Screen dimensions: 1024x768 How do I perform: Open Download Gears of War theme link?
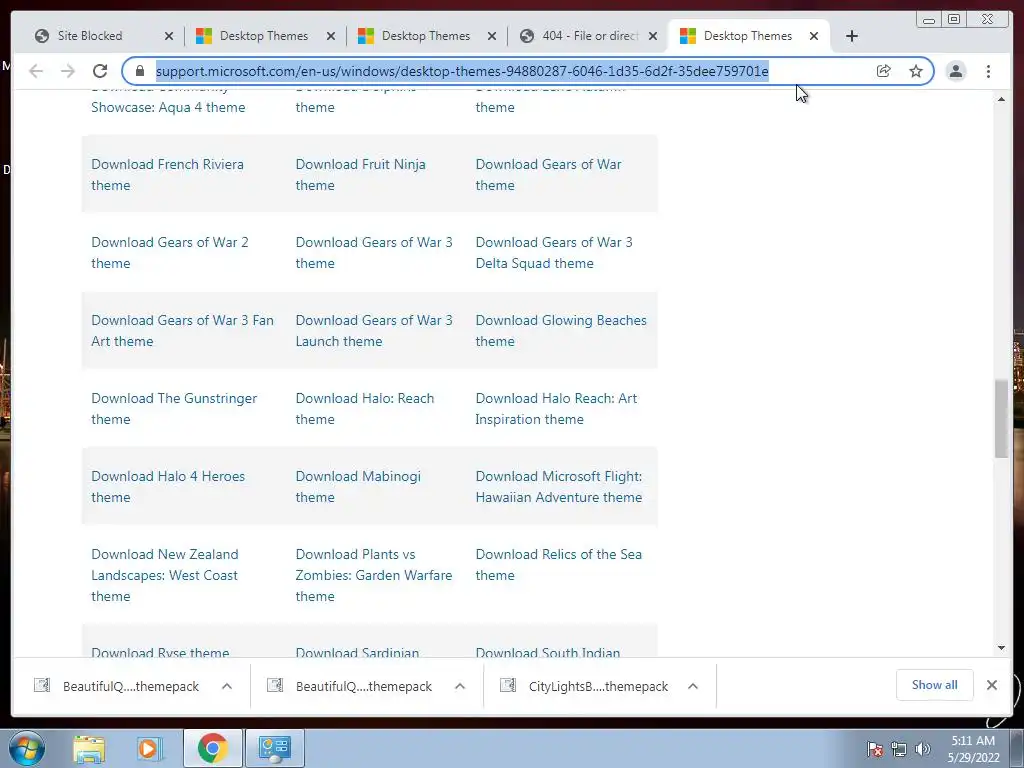click(549, 174)
